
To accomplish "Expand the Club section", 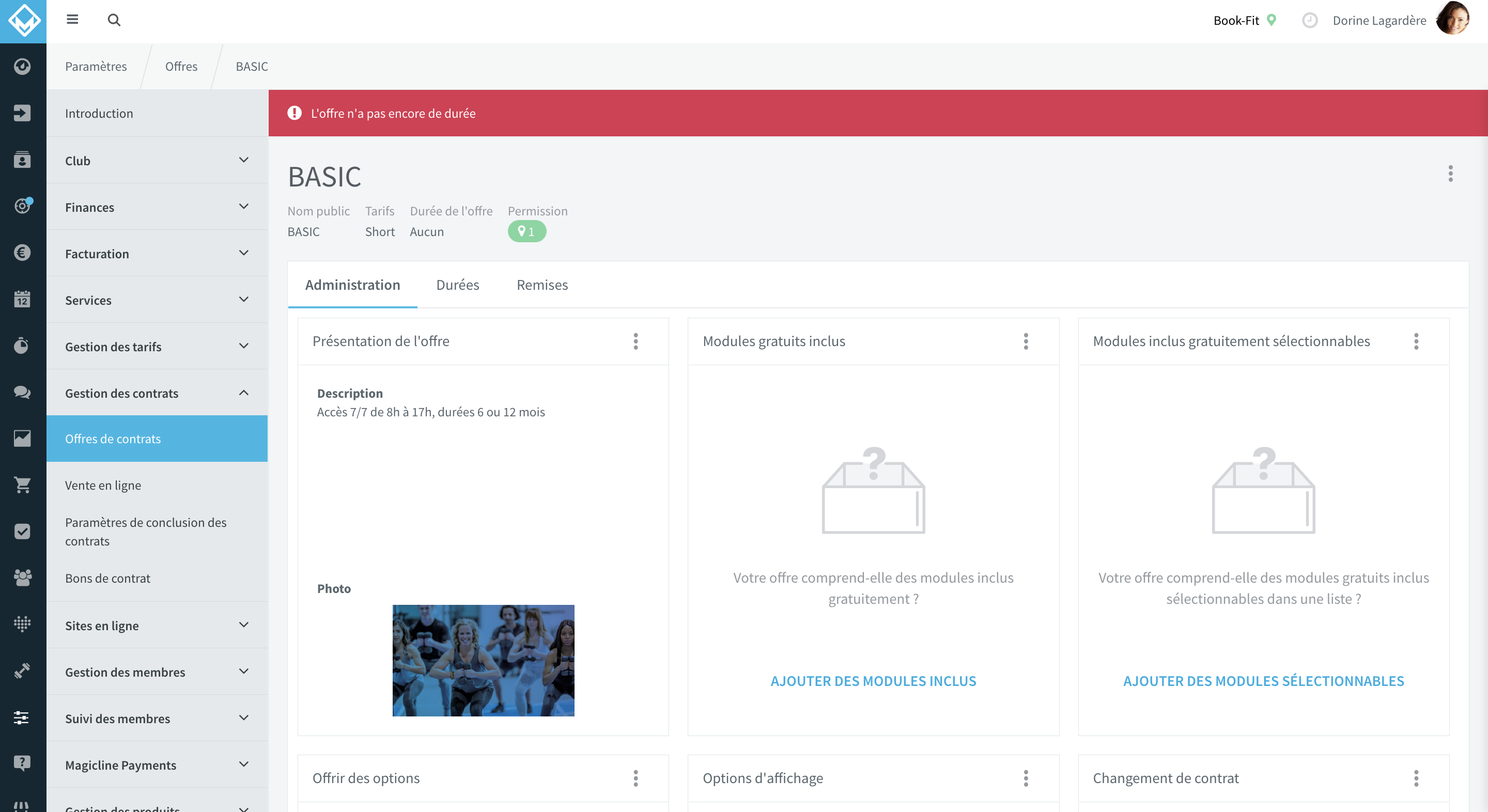I will coord(157,161).
